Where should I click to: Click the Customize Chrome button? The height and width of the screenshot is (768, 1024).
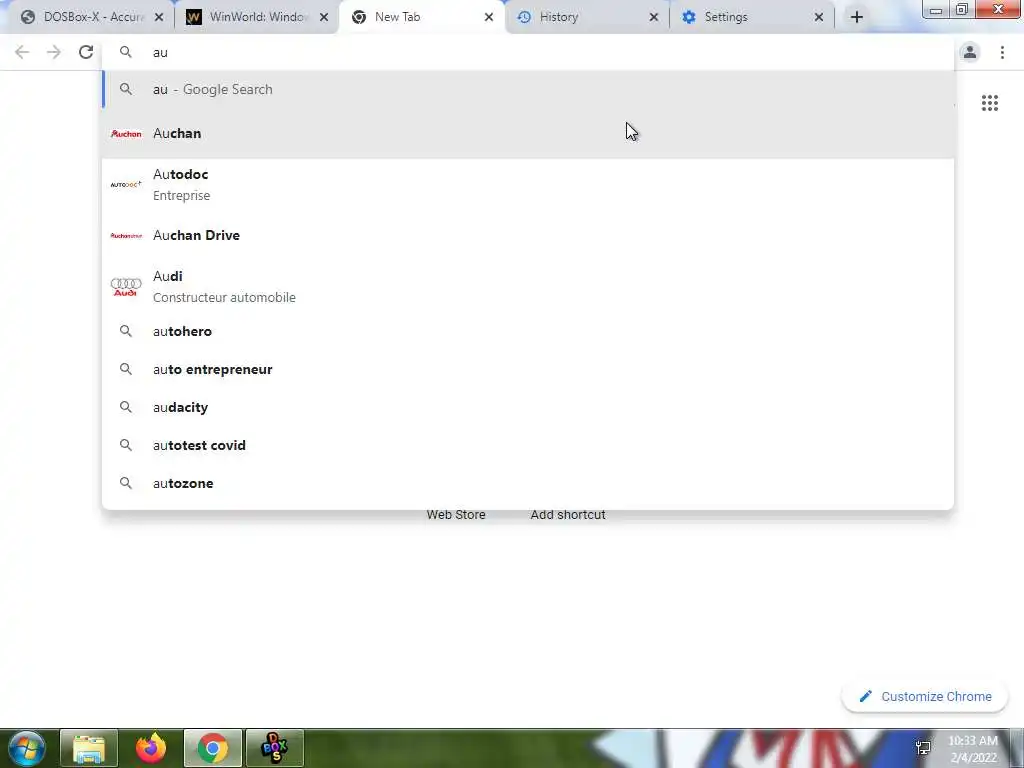tap(925, 696)
